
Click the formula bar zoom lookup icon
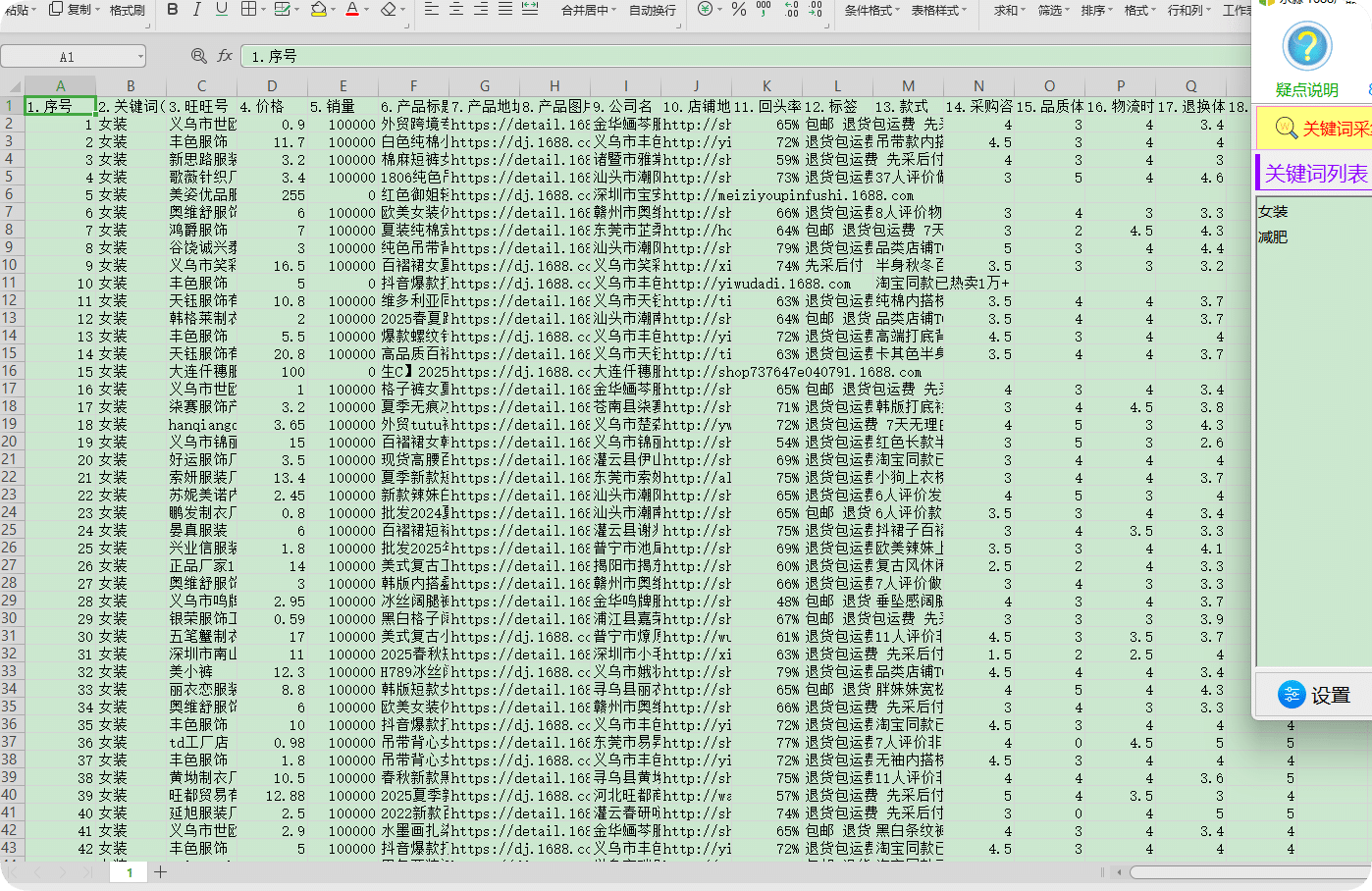coord(199,57)
